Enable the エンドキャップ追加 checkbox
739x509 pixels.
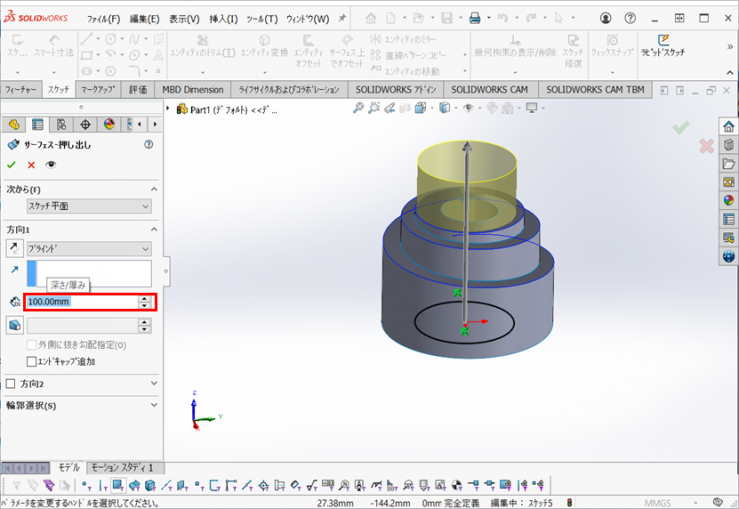click(x=31, y=361)
